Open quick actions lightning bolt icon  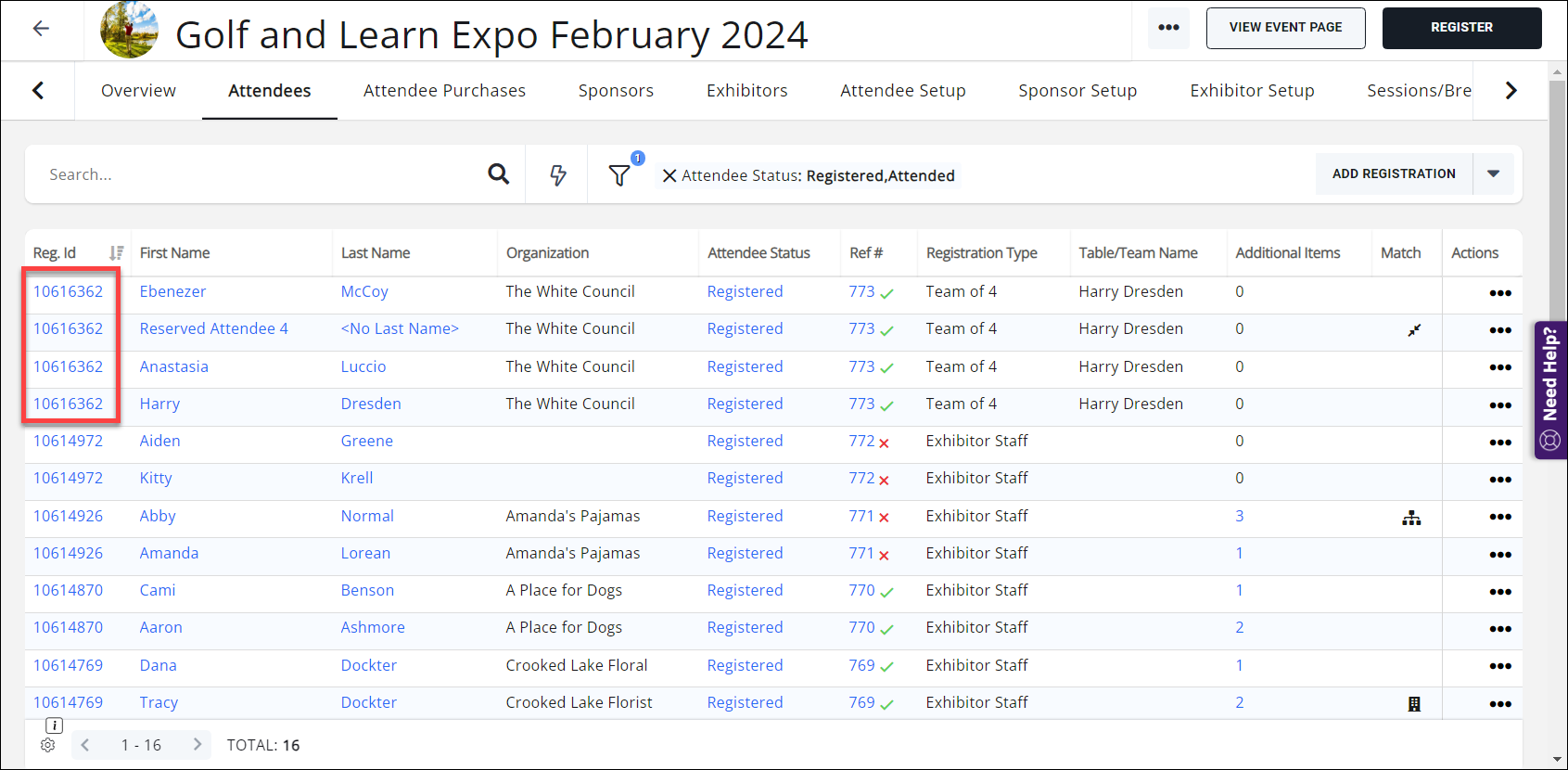pos(557,174)
